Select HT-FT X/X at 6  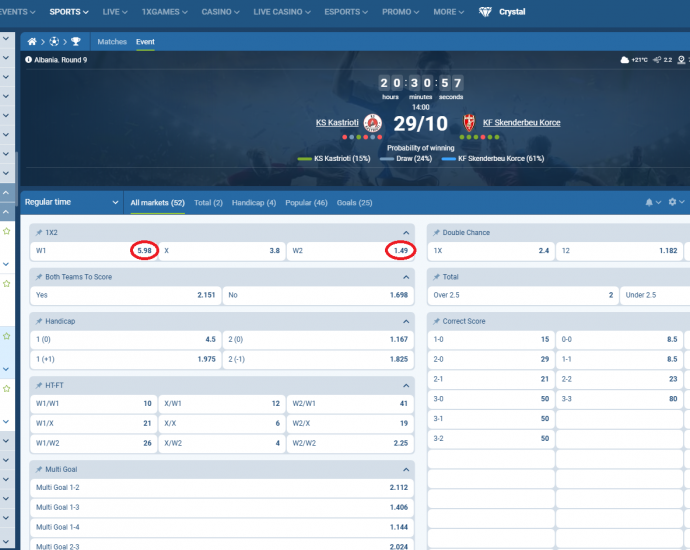tap(222, 424)
